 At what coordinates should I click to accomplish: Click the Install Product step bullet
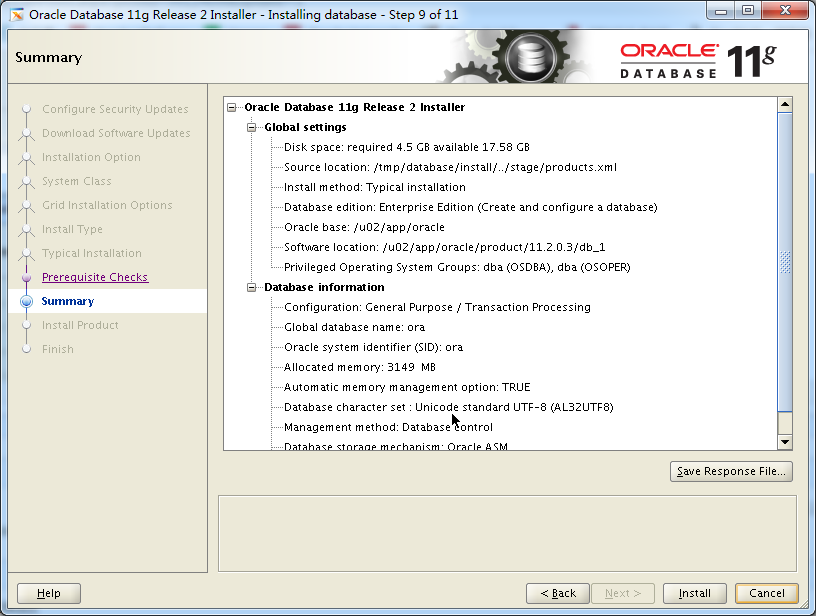click(27, 325)
